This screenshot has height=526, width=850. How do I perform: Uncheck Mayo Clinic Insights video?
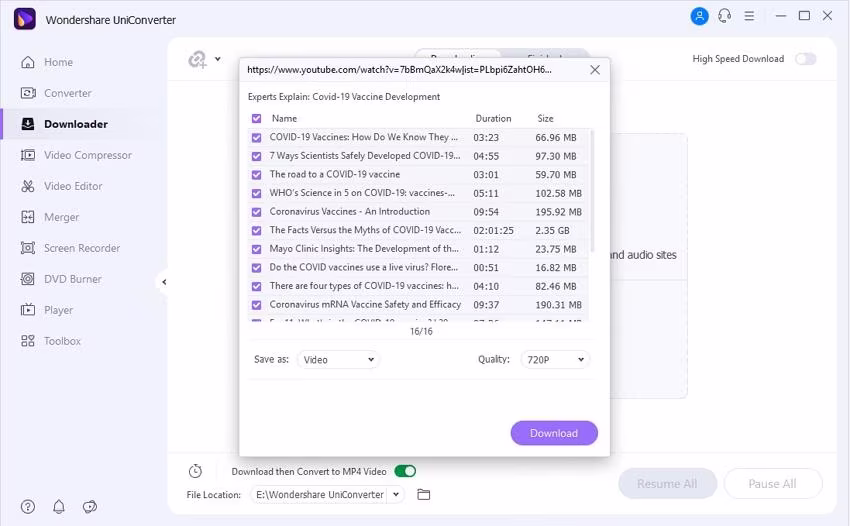point(256,249)
